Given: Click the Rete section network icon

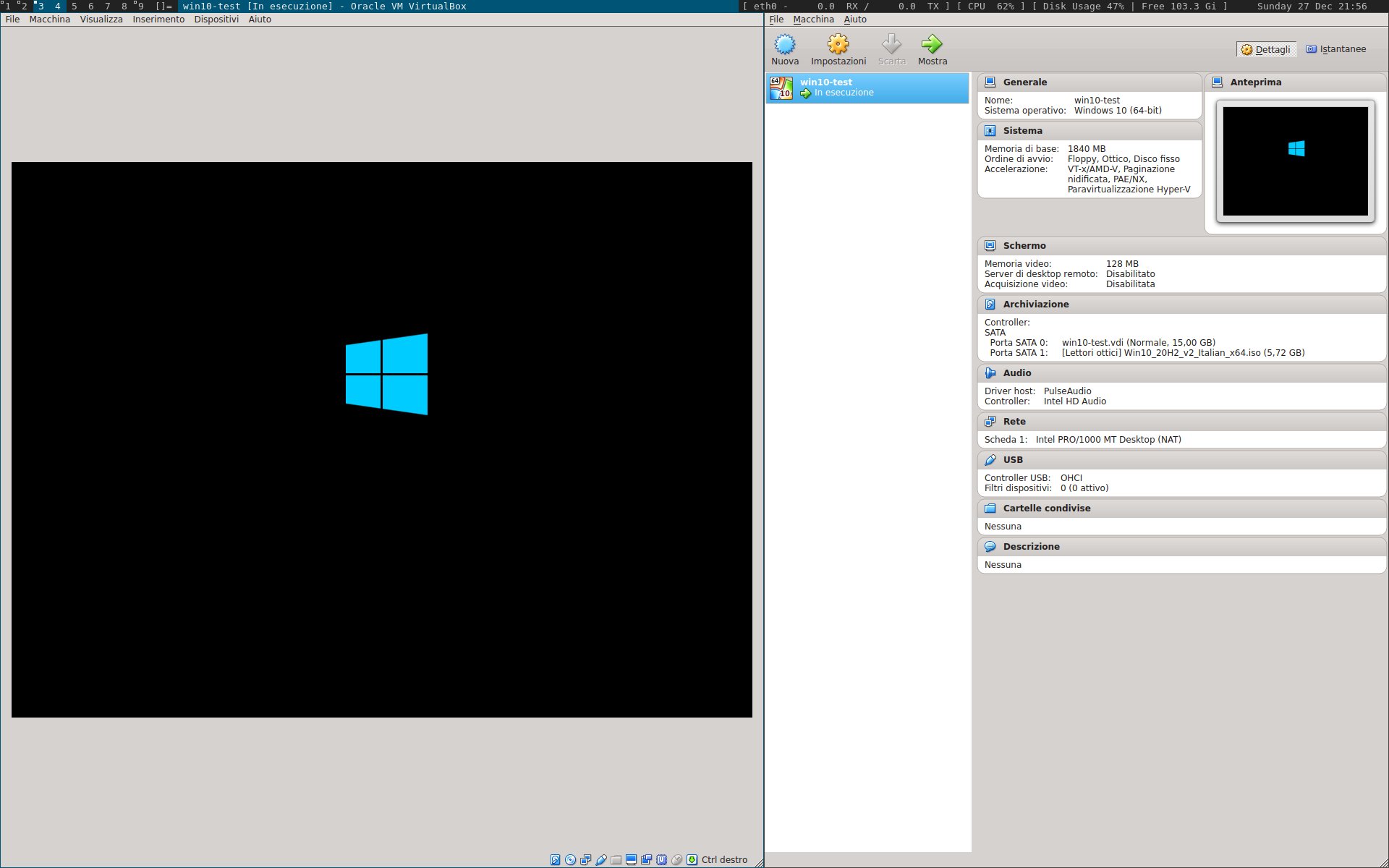Looking at the screenshot, I should coord(990,422).
